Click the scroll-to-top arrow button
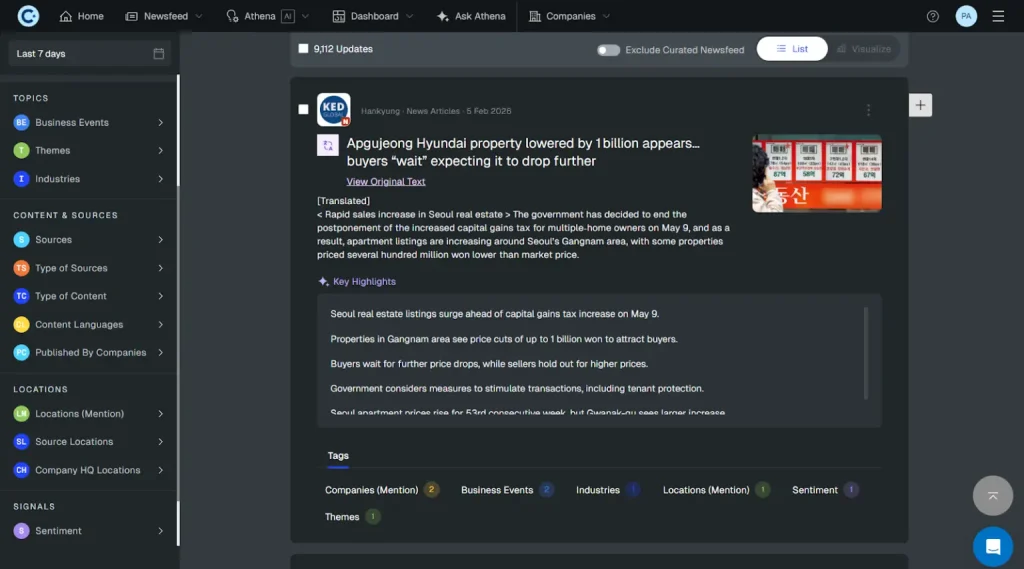1024x569 pixels. coord(992,495)
